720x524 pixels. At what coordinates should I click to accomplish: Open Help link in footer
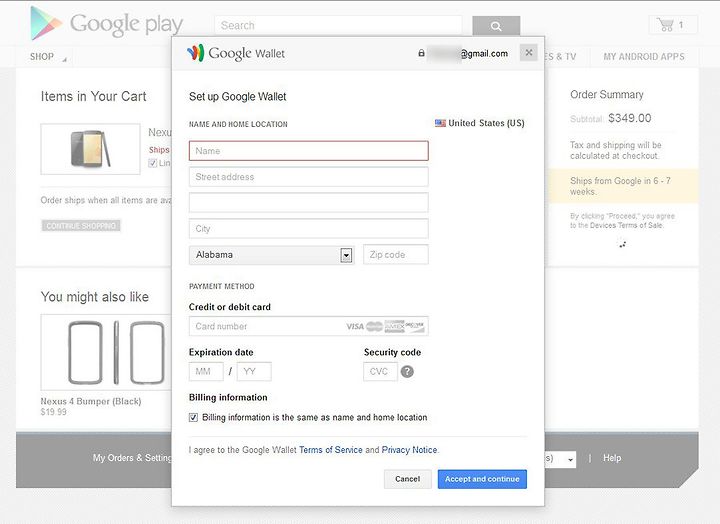coord(612,458)
